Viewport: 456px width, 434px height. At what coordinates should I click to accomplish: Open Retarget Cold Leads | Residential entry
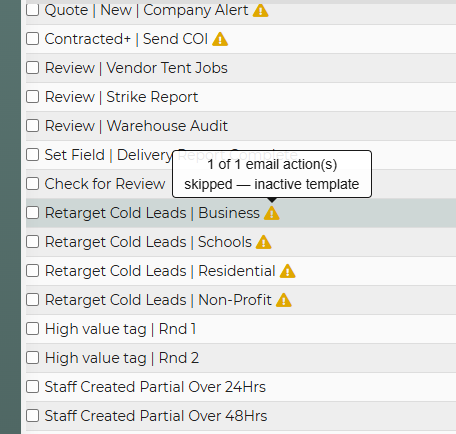[160, 271]
